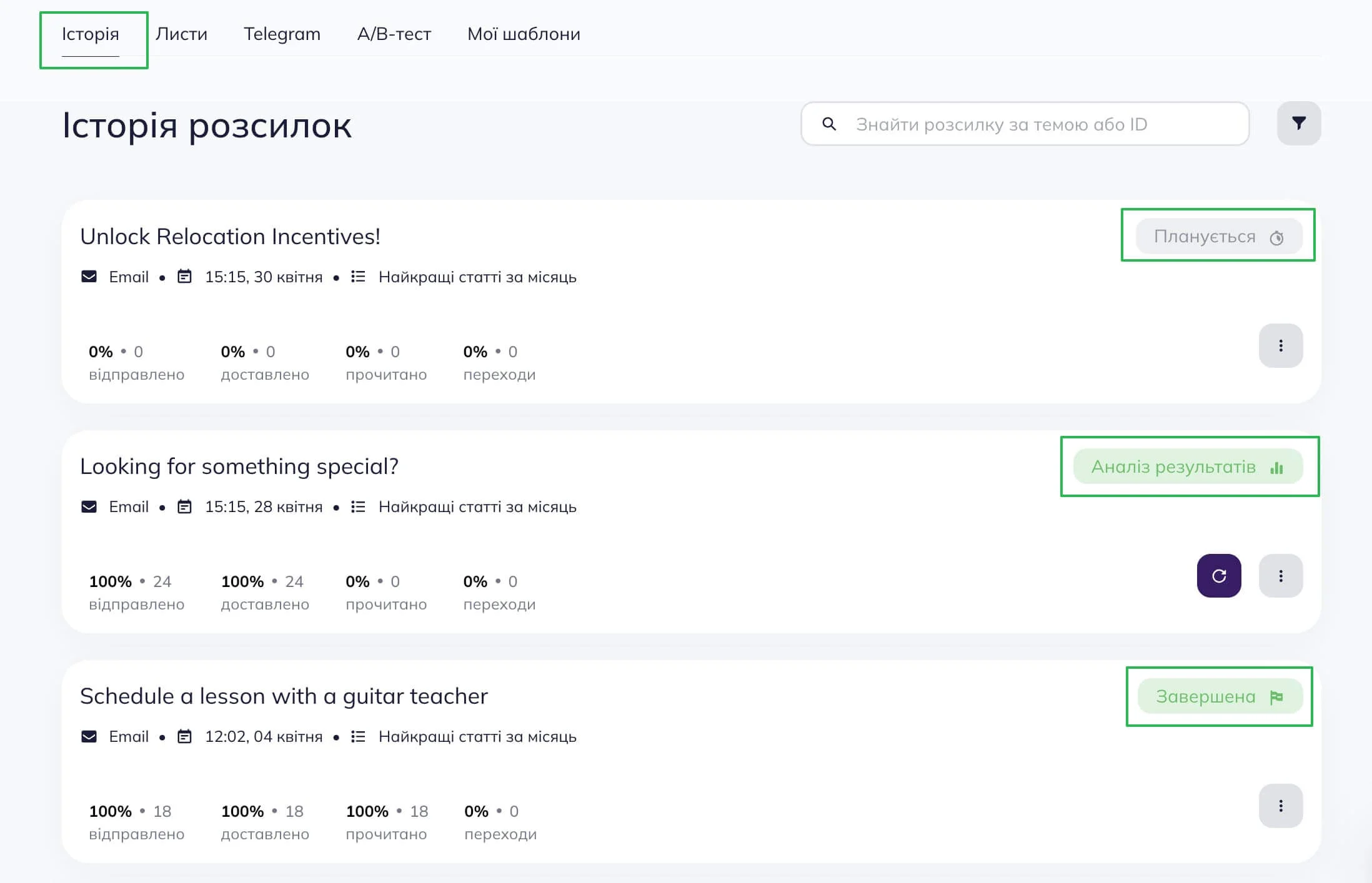
Task: Open three-dot menu for Unlock Relocation Incentives
Action: pos(1280,345)
